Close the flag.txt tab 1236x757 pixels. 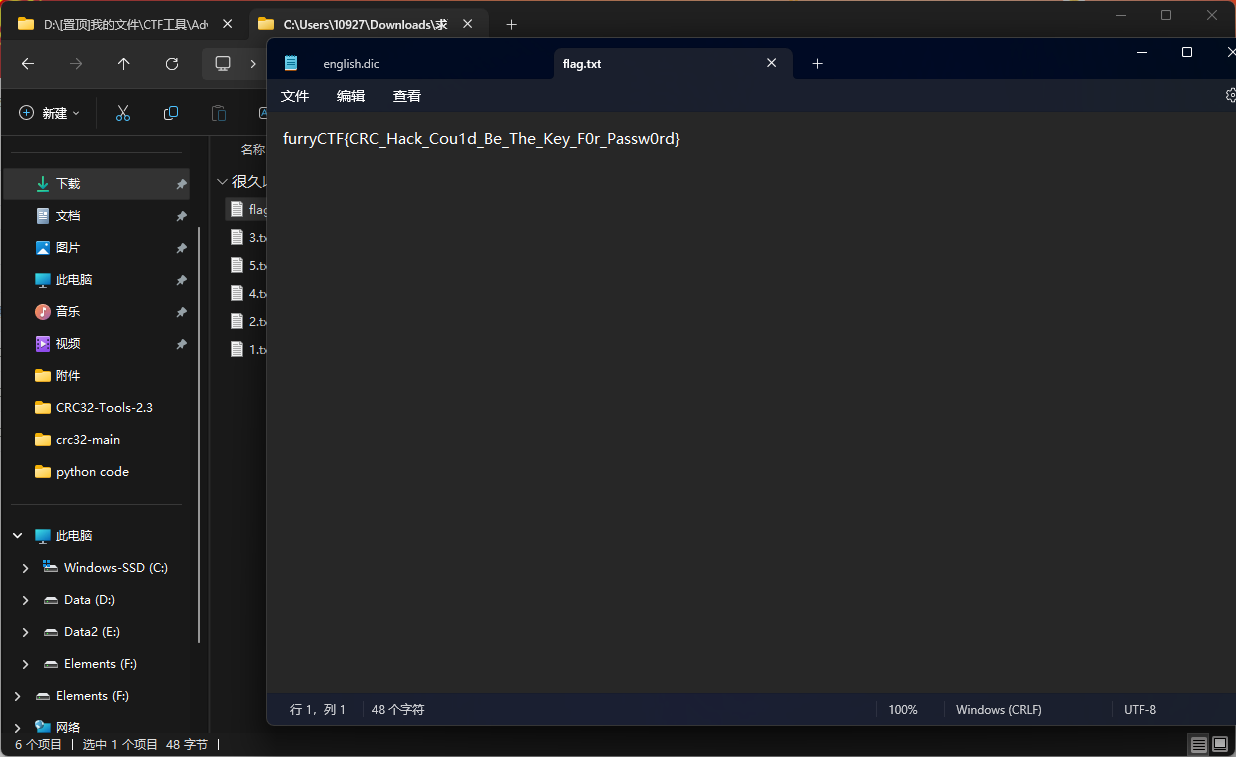coord(771,63)
